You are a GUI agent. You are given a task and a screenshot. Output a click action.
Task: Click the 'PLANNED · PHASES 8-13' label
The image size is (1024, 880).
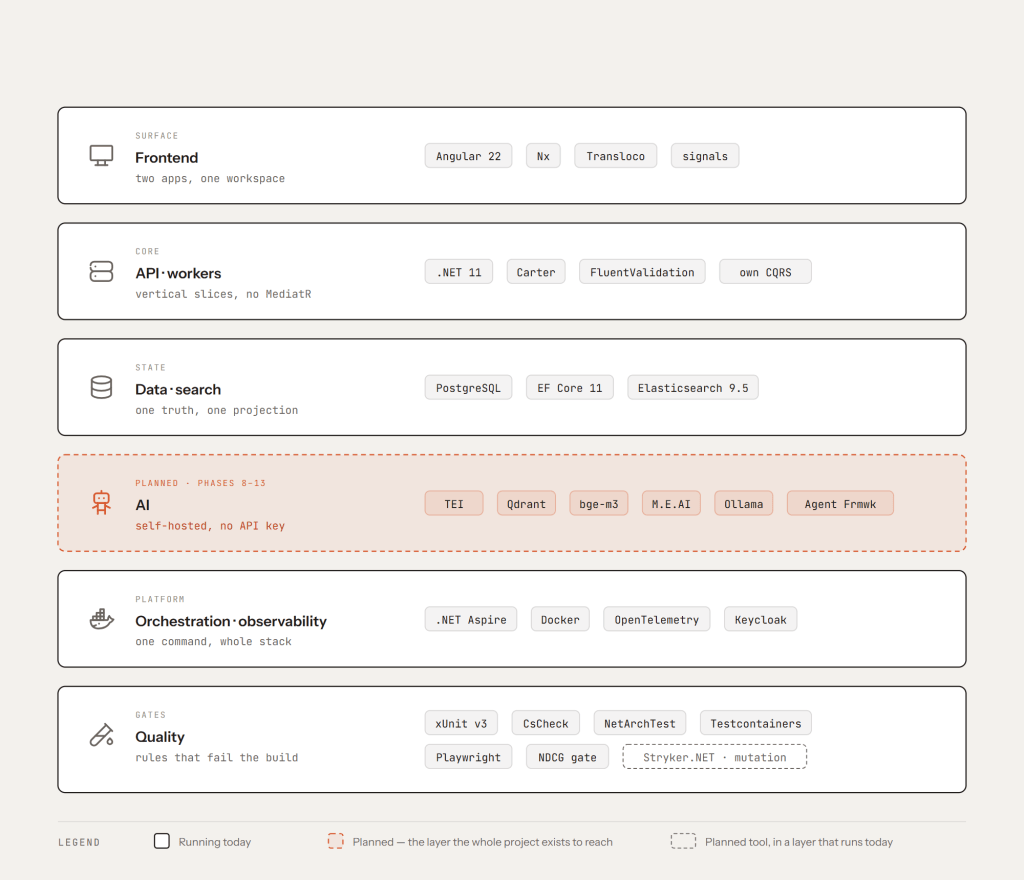200,483
